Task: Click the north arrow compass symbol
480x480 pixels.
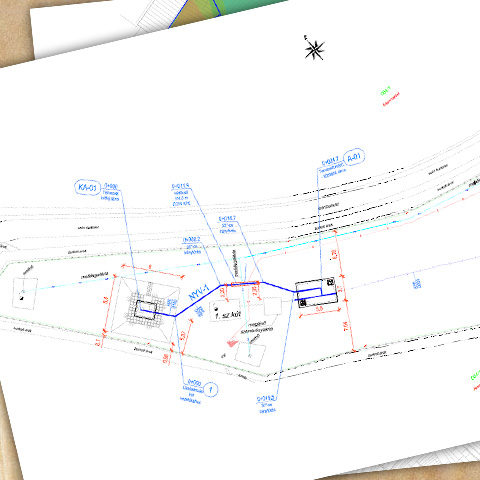Action: 314,49
